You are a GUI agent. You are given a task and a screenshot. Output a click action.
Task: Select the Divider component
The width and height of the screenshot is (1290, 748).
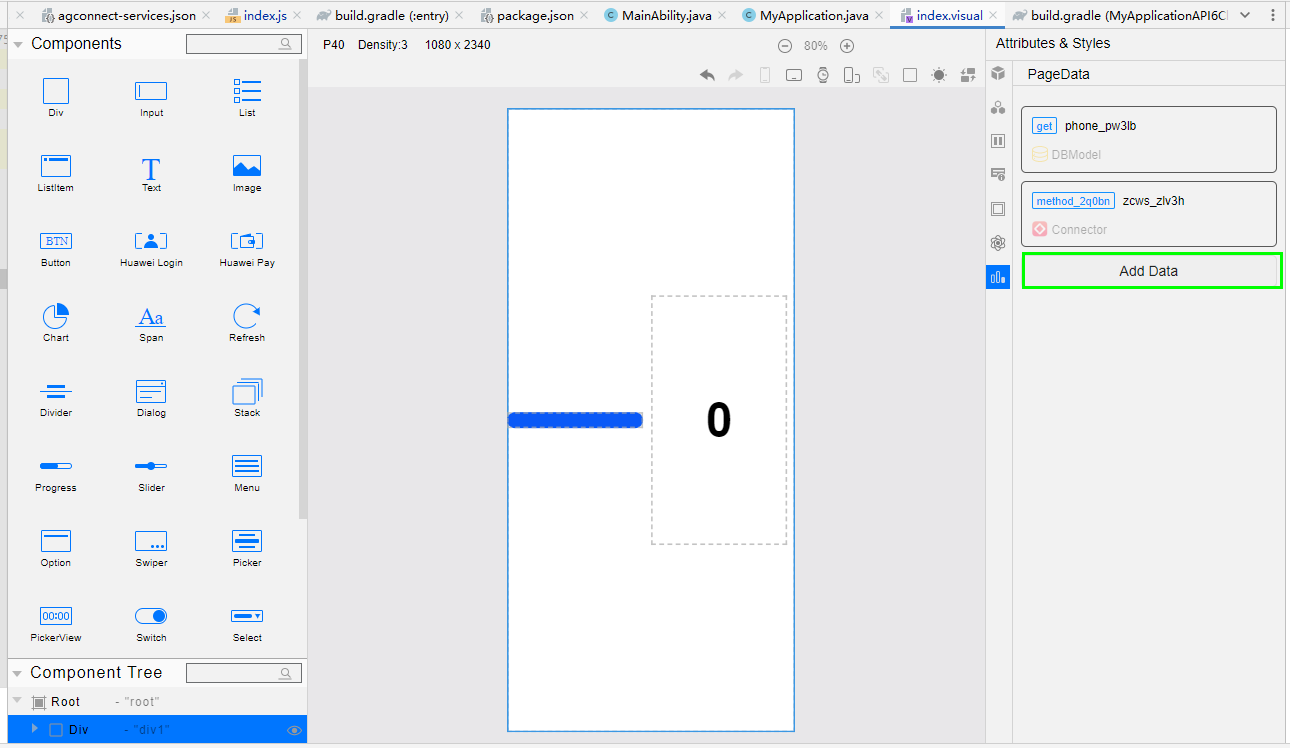pos(56,398)
